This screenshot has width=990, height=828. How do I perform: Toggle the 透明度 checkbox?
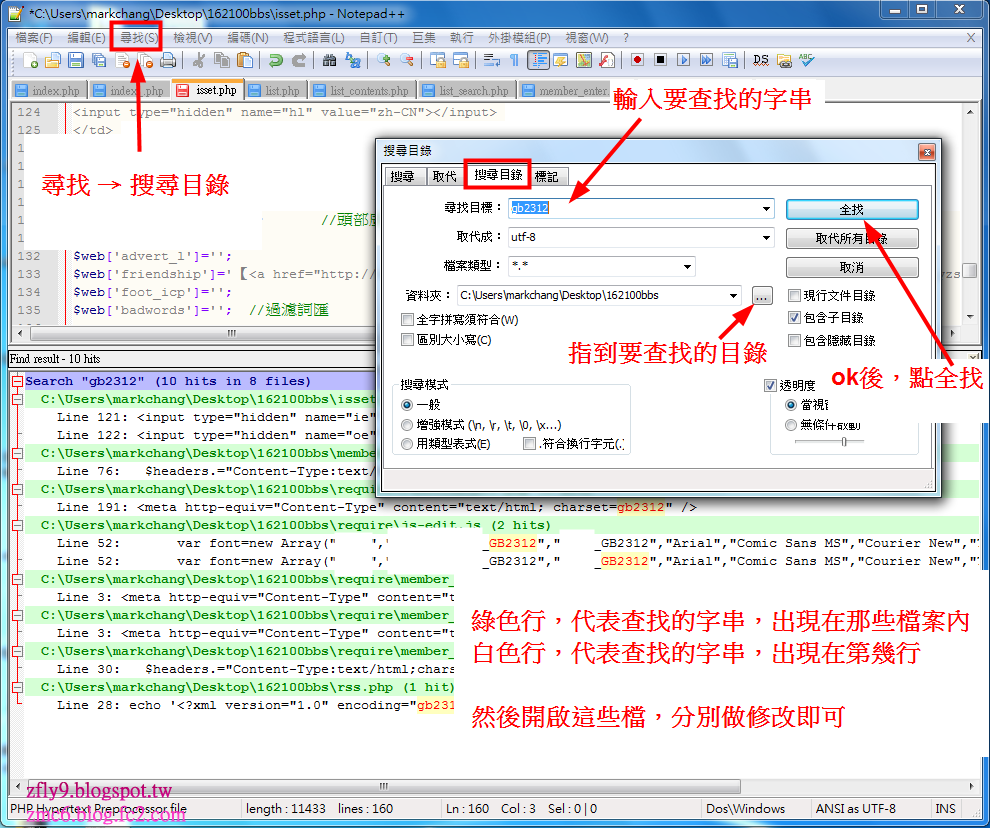tap(770, 385)
